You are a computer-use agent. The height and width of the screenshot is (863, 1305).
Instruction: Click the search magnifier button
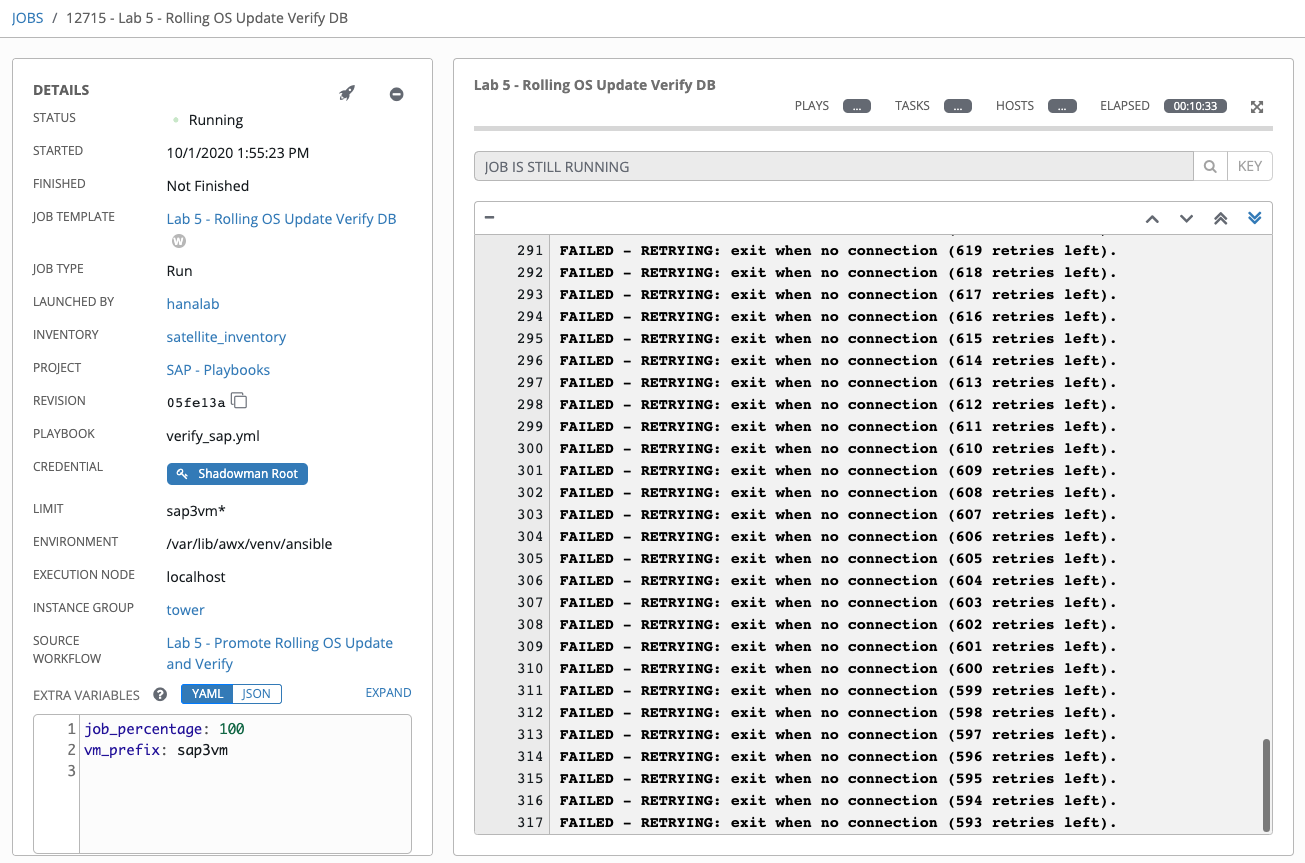1210,167
